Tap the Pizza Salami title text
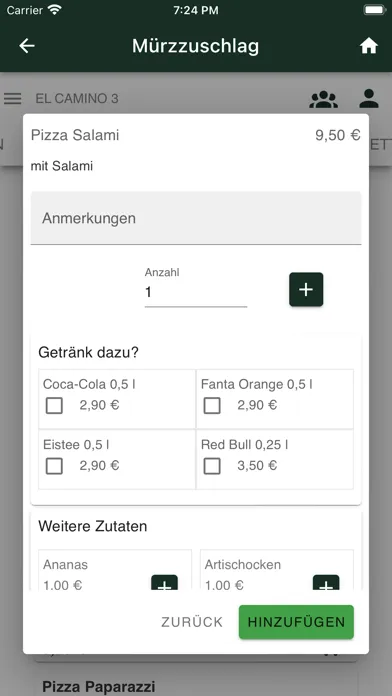The height and width of the screenshot is (696, 392). coord(75,135)
